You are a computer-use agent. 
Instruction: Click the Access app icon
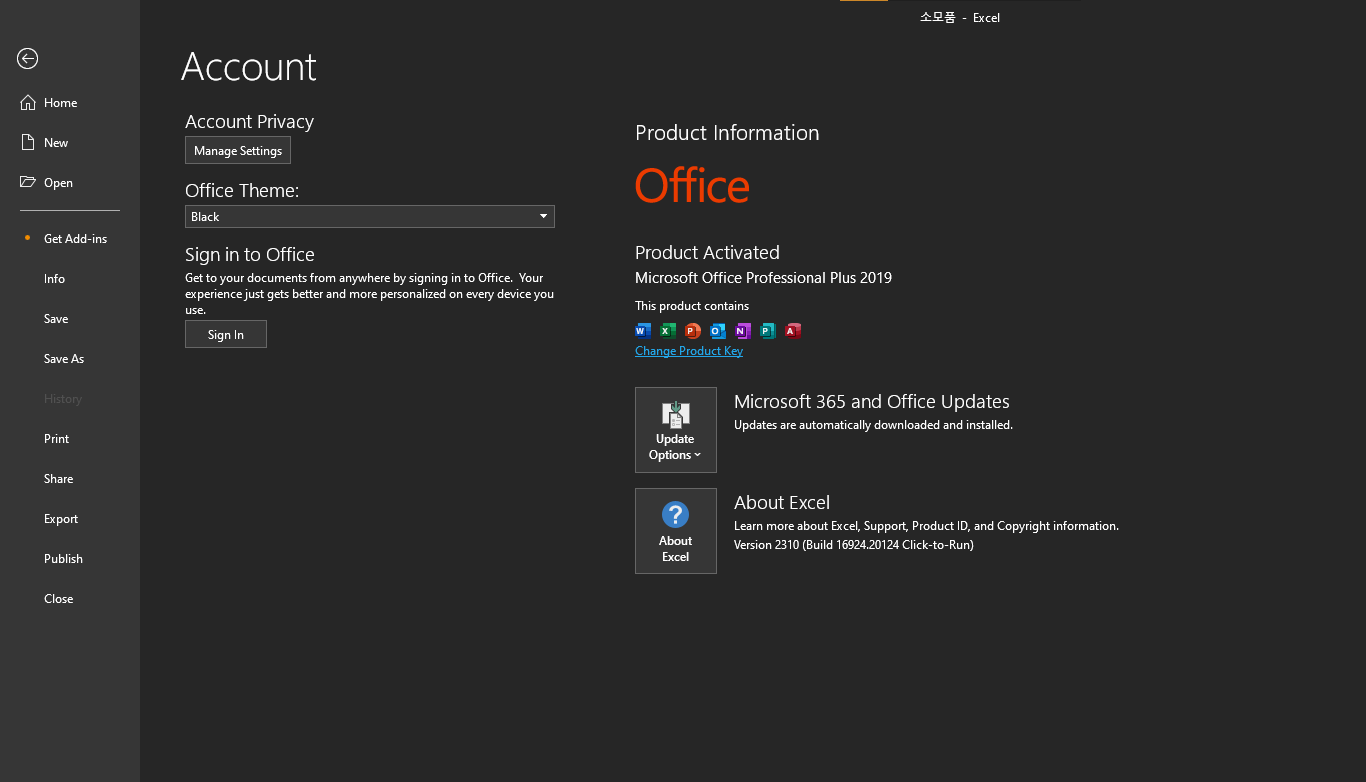click(x=793, y=331)
